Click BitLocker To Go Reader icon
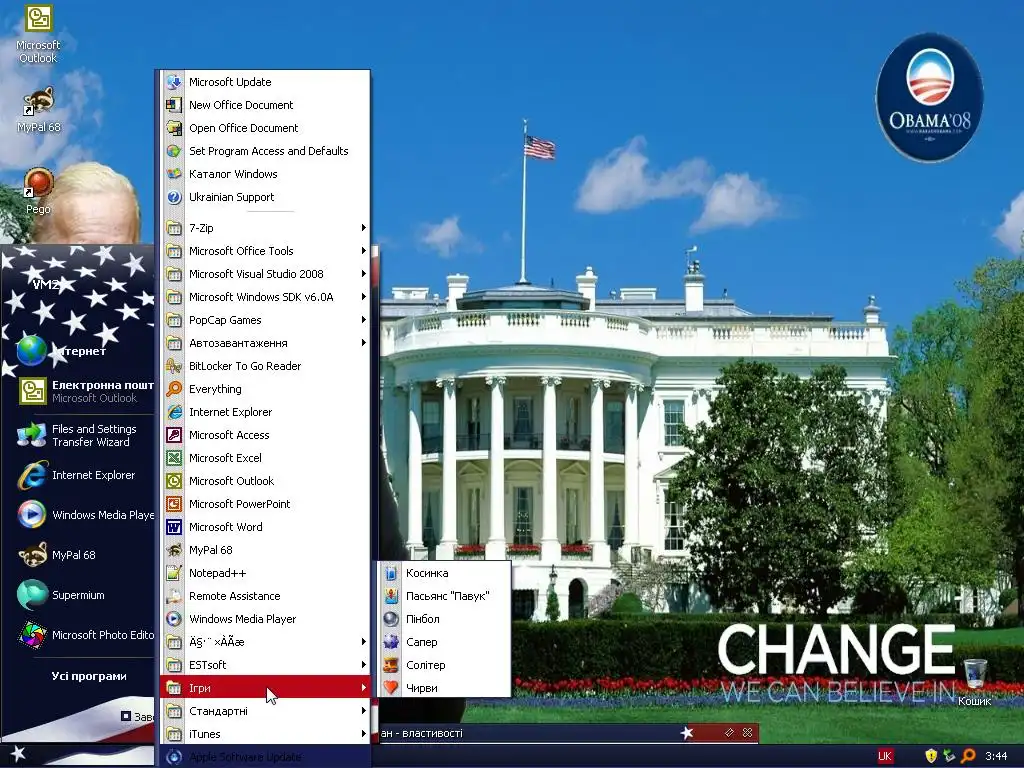This screenshot has height=768, width=1024. [174, 366]
